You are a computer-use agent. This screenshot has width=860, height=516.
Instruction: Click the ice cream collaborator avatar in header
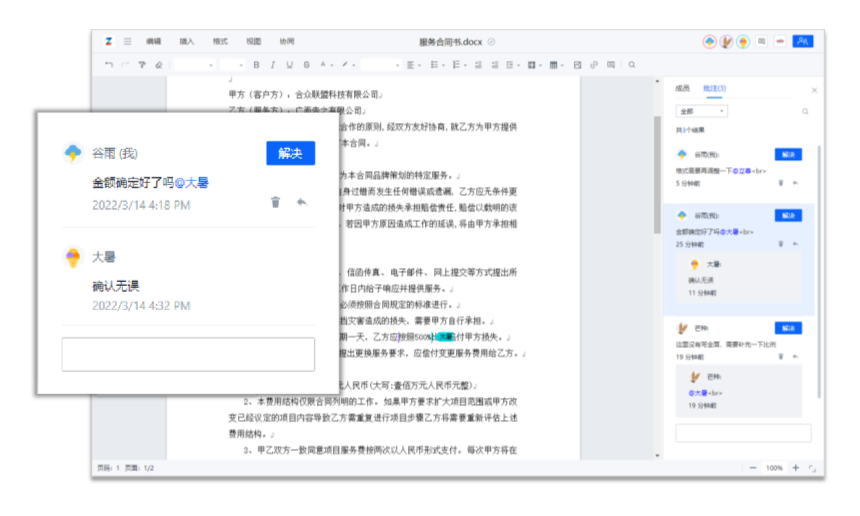point(743,42)
